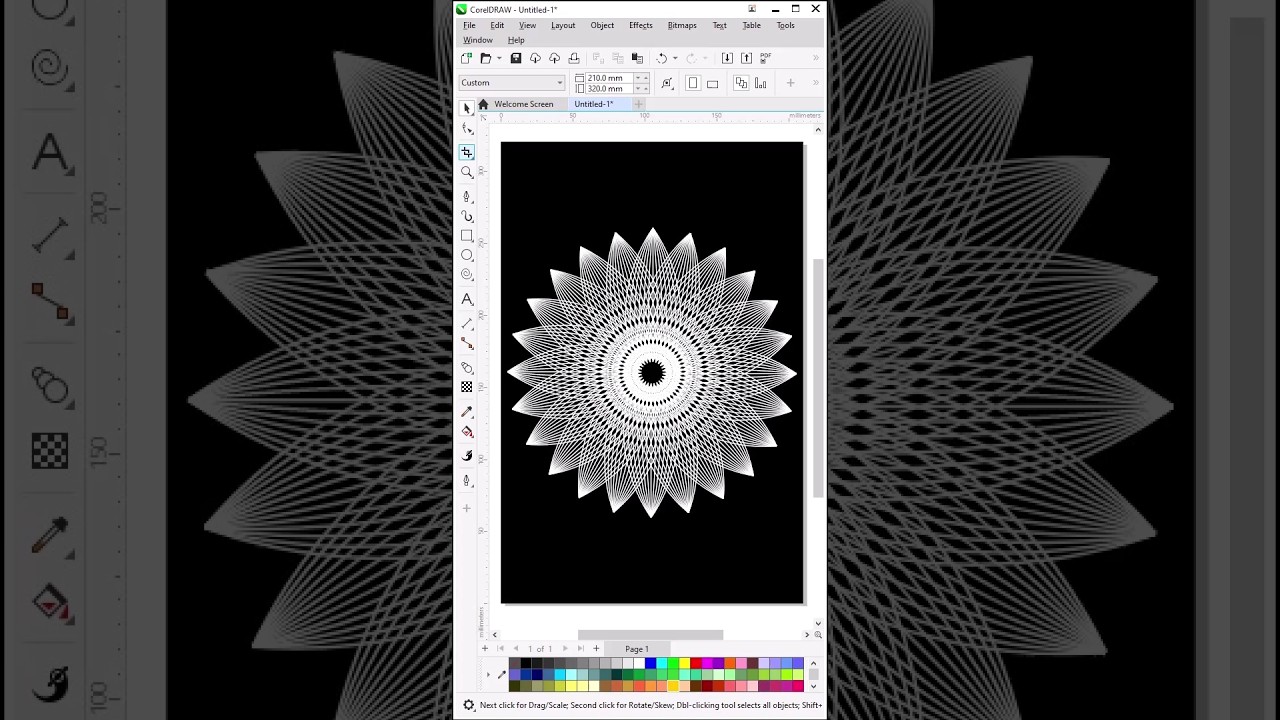Select the Artistic Media tool
This screenshot has width=1280, height=720.
(x=466, y=216)
